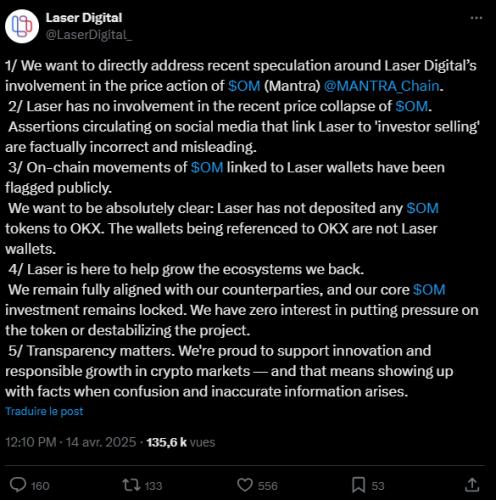Click $OM after 'price collapse of'
The image size is (496, 500).
click(412, 106)
